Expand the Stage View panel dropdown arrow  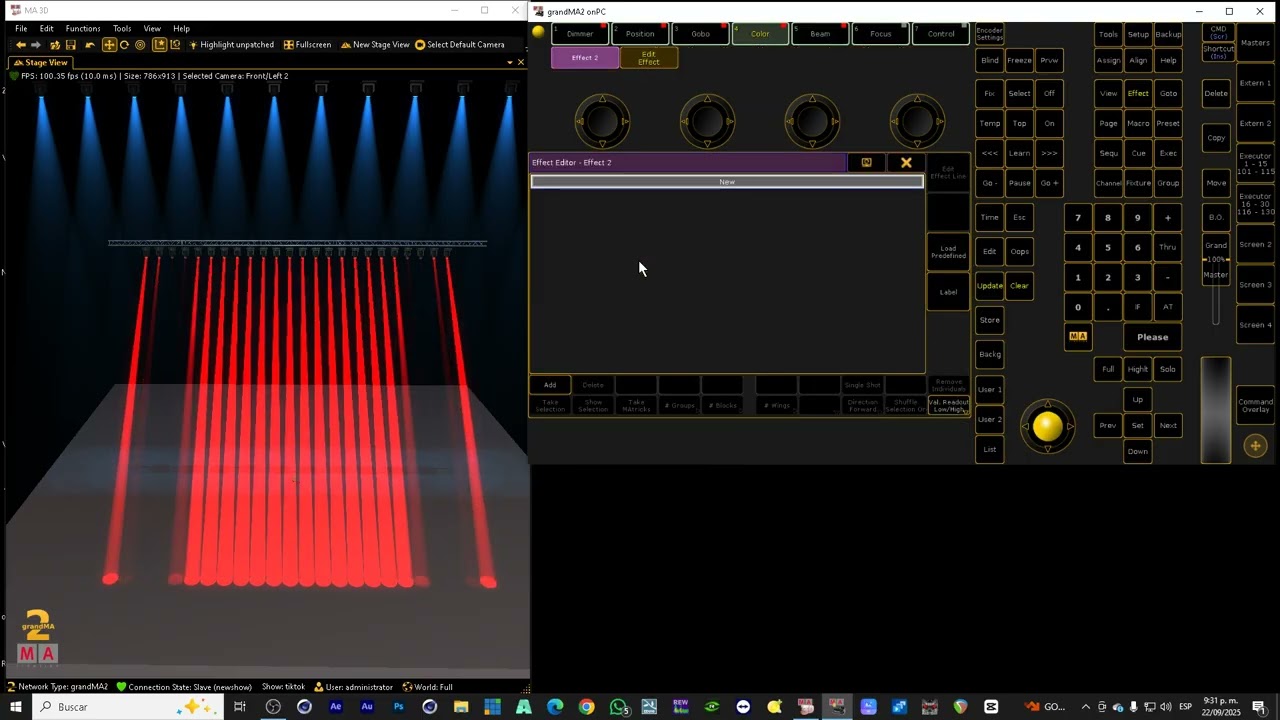509,62
